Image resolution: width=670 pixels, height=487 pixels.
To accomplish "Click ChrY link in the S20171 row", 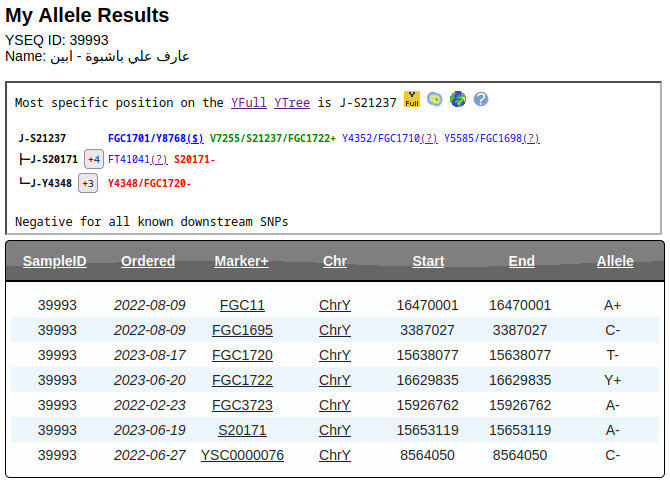I will 335,430.
